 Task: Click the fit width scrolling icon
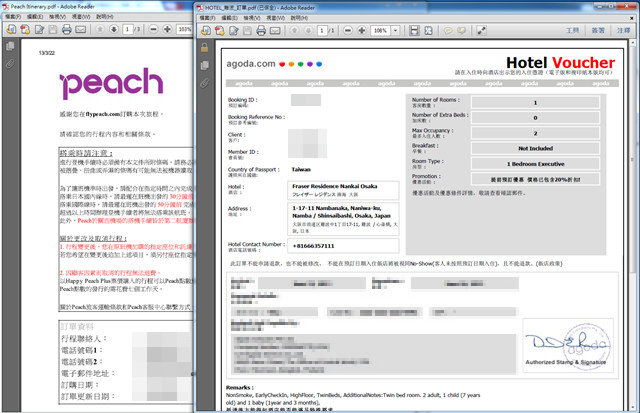point(414,31)
